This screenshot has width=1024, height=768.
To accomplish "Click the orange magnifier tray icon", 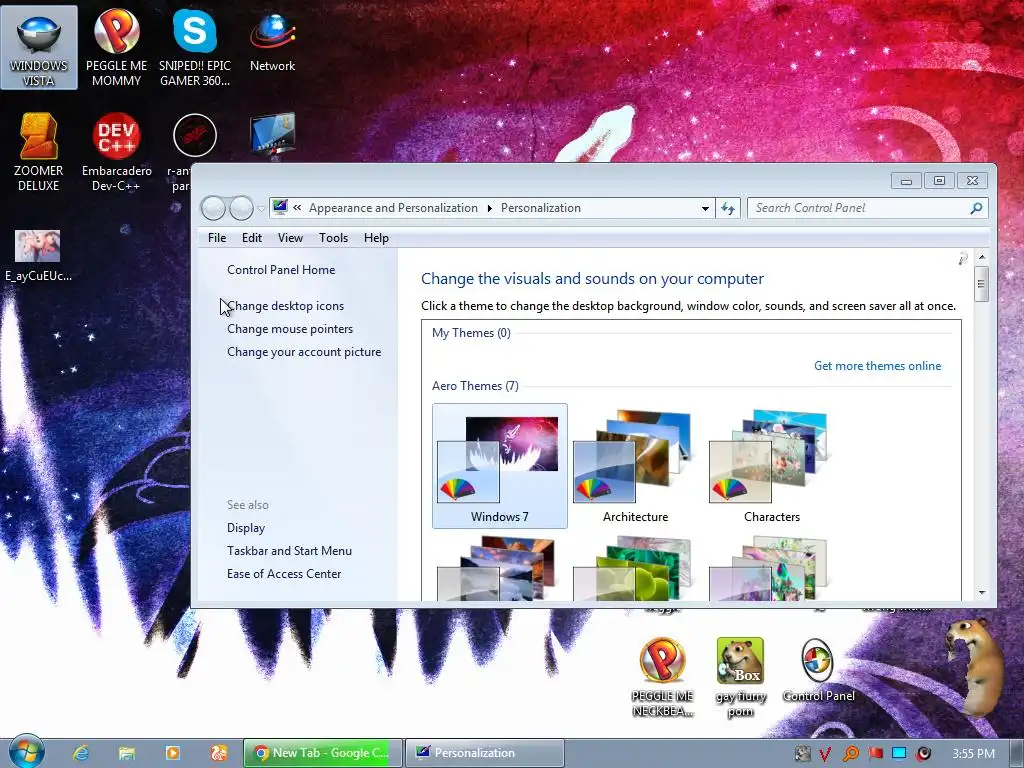I will 850,754.
